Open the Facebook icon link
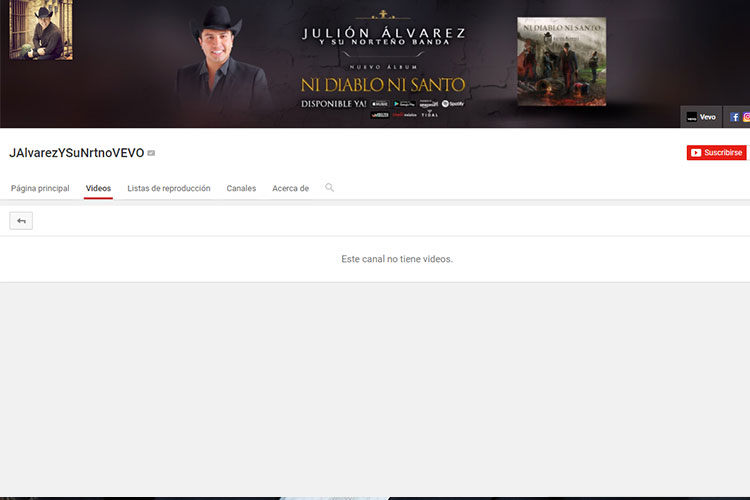The image size is (750, 500). point(734,117)
